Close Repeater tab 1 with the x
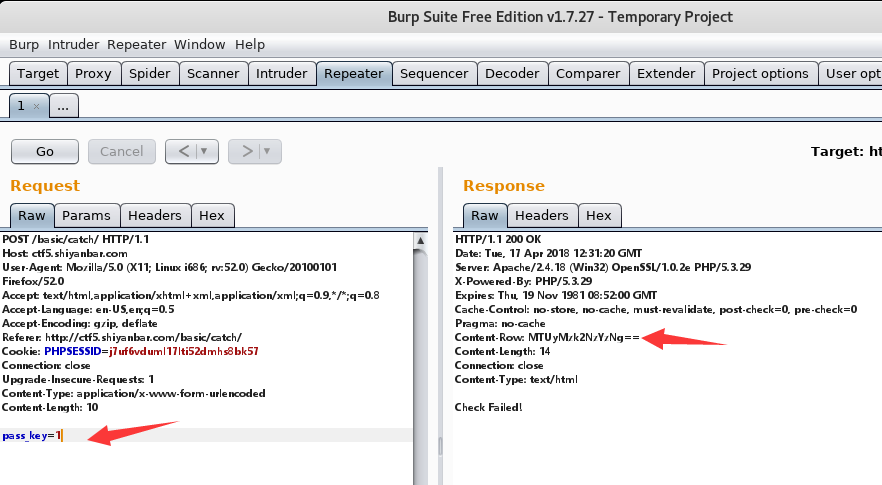 tap(37, 106)
